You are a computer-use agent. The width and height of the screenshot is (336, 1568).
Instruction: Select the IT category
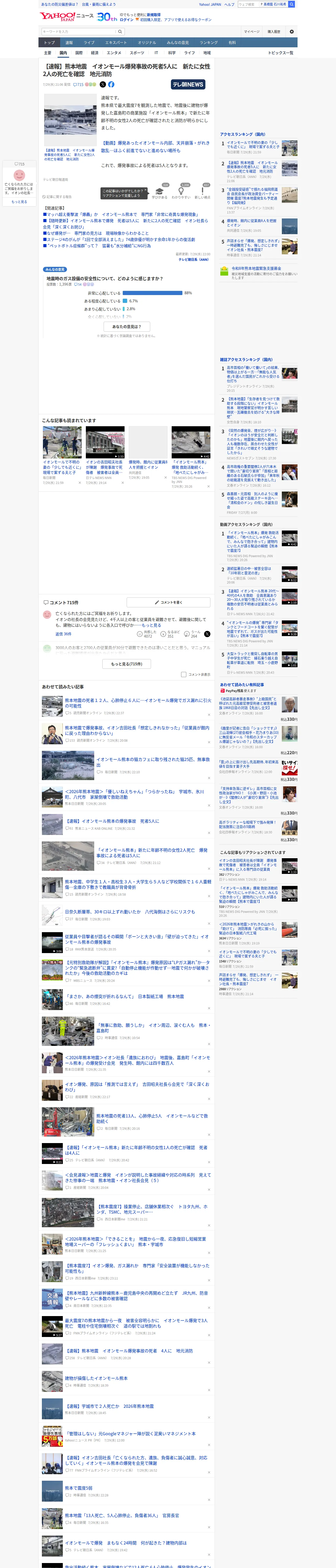[x=156, y=53]
